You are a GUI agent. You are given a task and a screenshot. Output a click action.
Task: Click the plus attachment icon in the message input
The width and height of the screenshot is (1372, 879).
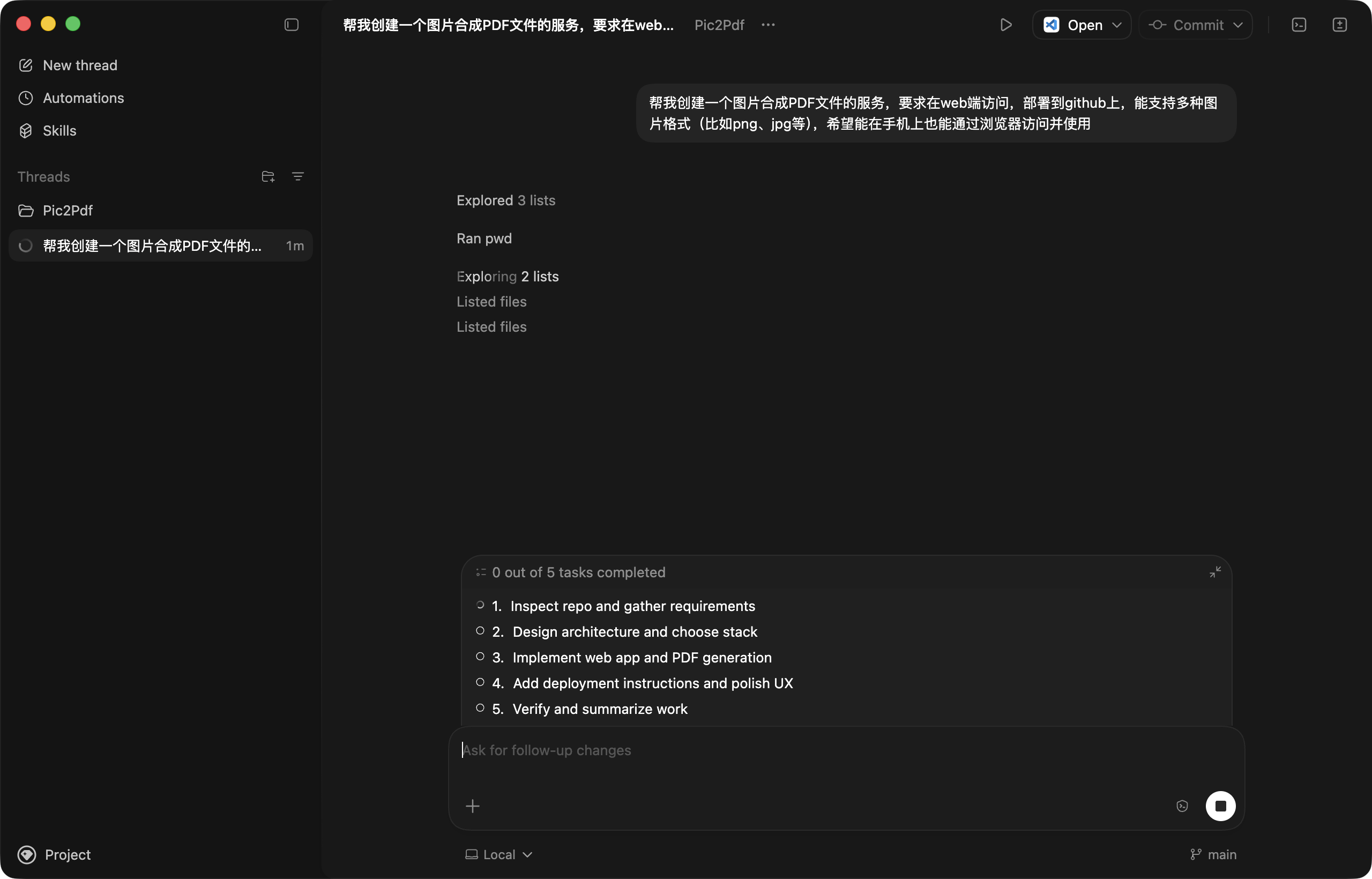click(x=473, y=806)
